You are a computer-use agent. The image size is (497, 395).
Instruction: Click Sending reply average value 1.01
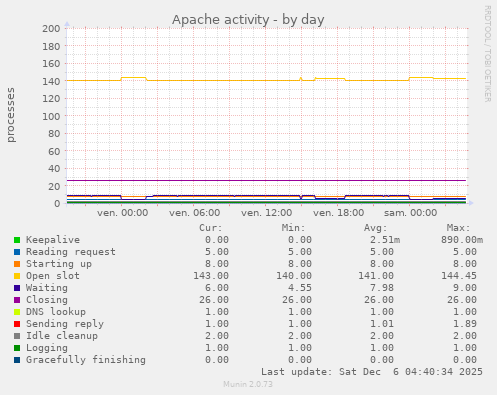382,324
